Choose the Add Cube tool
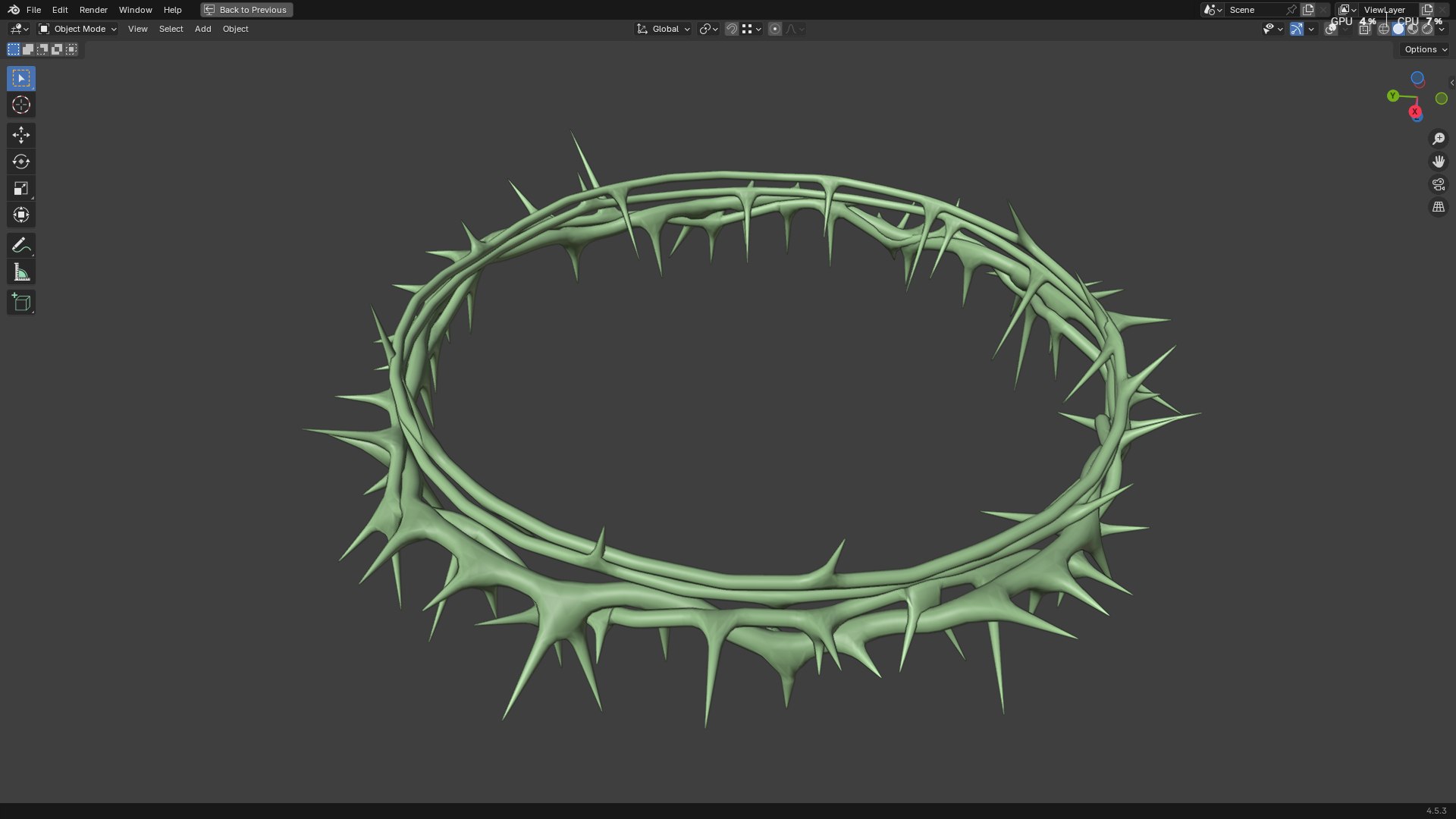 (x=21, y=302)
